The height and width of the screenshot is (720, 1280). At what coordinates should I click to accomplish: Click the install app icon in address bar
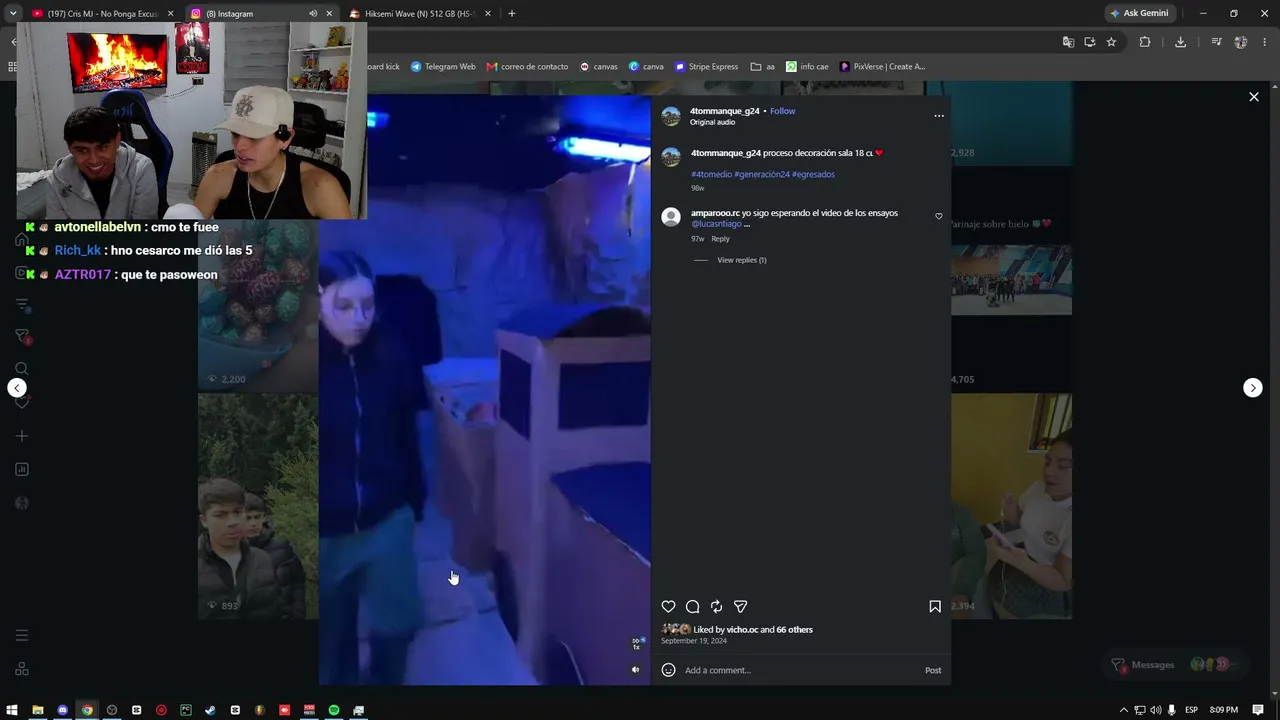click(1089, 42)
